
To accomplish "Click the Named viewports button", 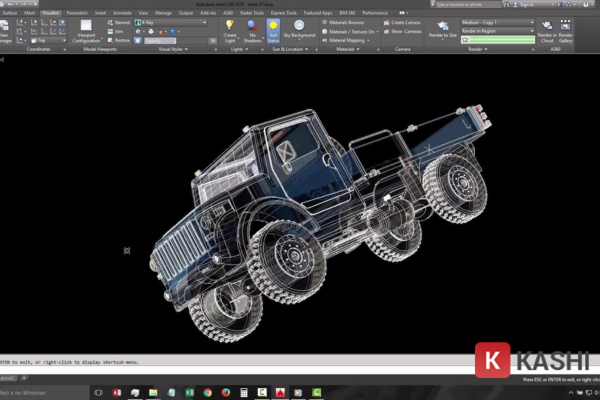I will [119, 21].
